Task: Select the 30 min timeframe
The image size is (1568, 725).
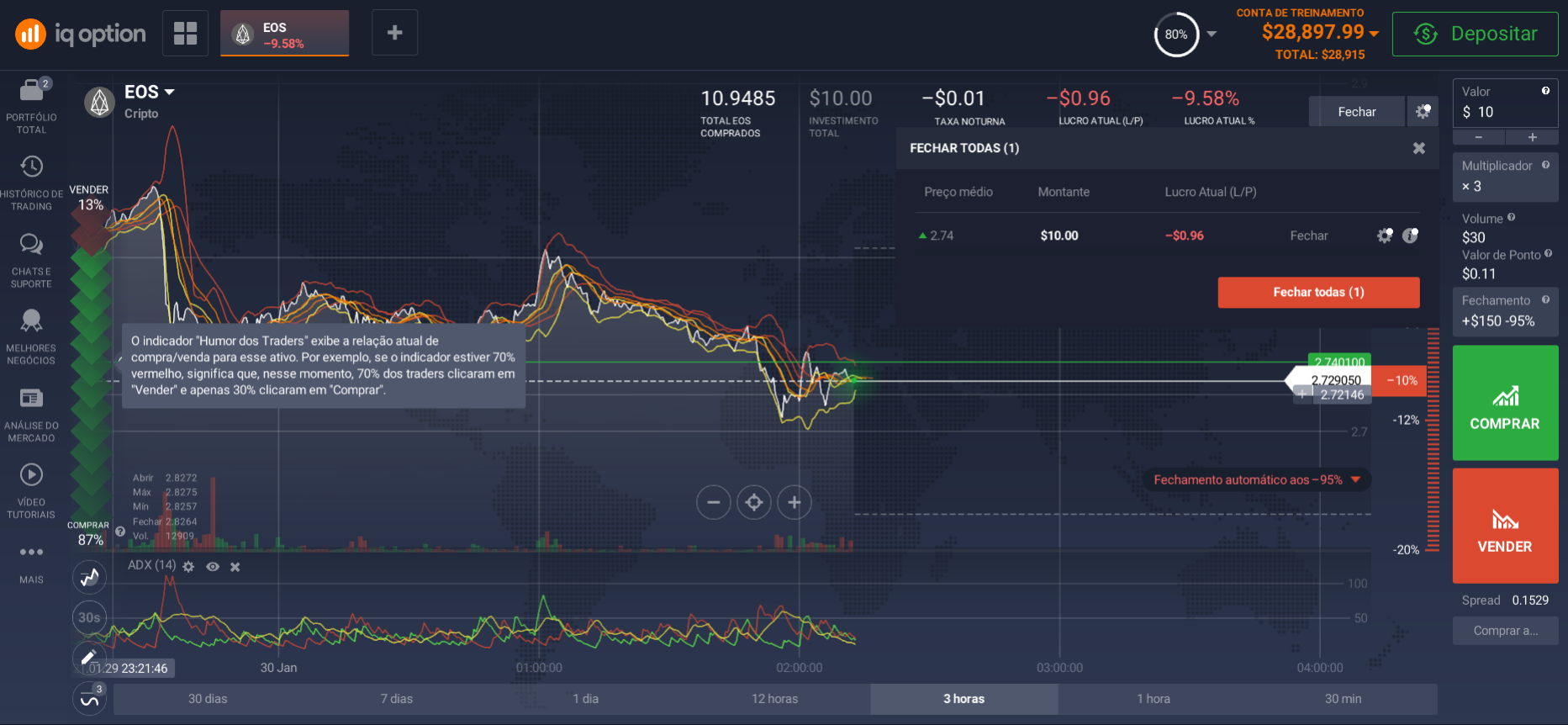Action: pyautogui.click(x=1343, y=699)
